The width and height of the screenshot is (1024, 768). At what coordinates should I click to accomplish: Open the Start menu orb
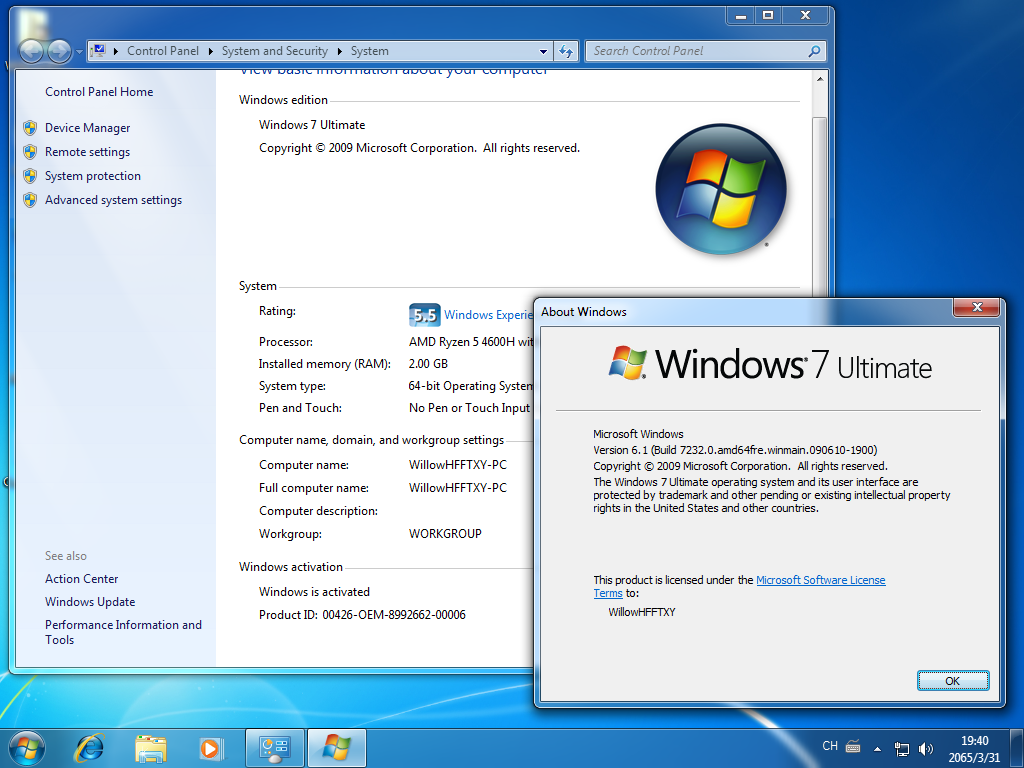pos(27,748)
